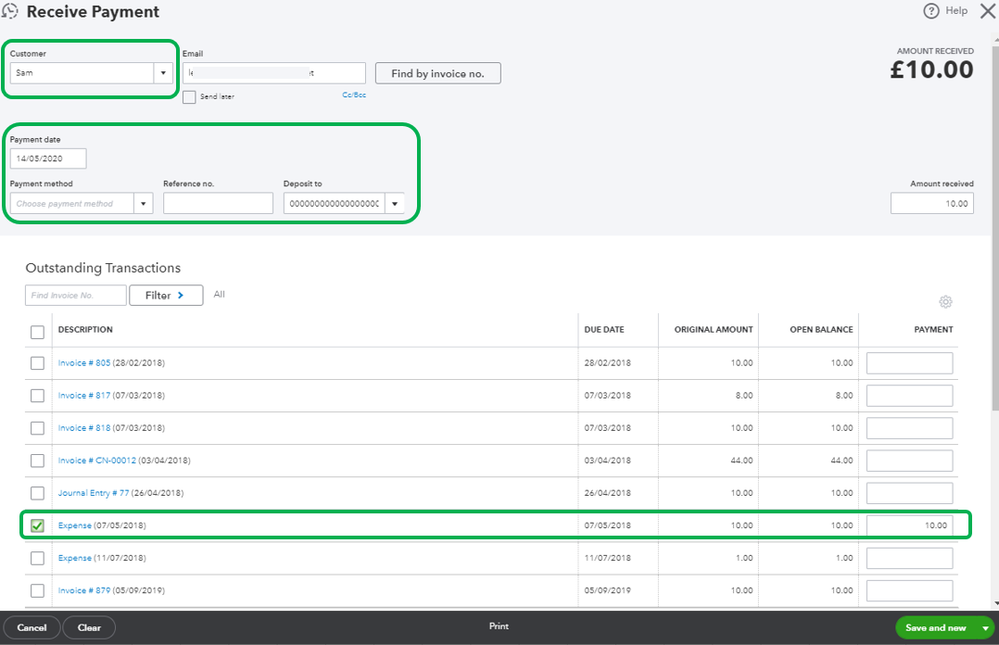Image resolution: width=999 pixels, height=645 pixels.
Task: Check the Expense 11/07/2018 row checkbox
Action: pyautogui.click(x=38, y=558)
